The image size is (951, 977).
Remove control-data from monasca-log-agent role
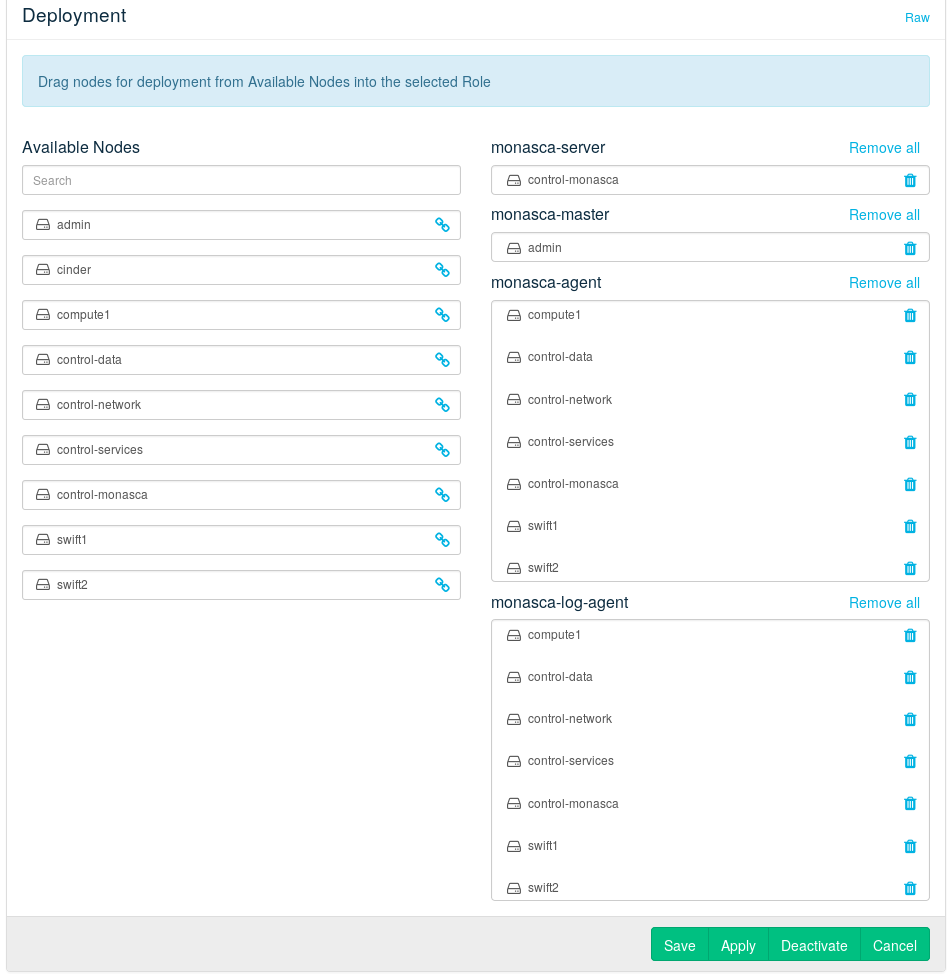click(x=910, y=677)
